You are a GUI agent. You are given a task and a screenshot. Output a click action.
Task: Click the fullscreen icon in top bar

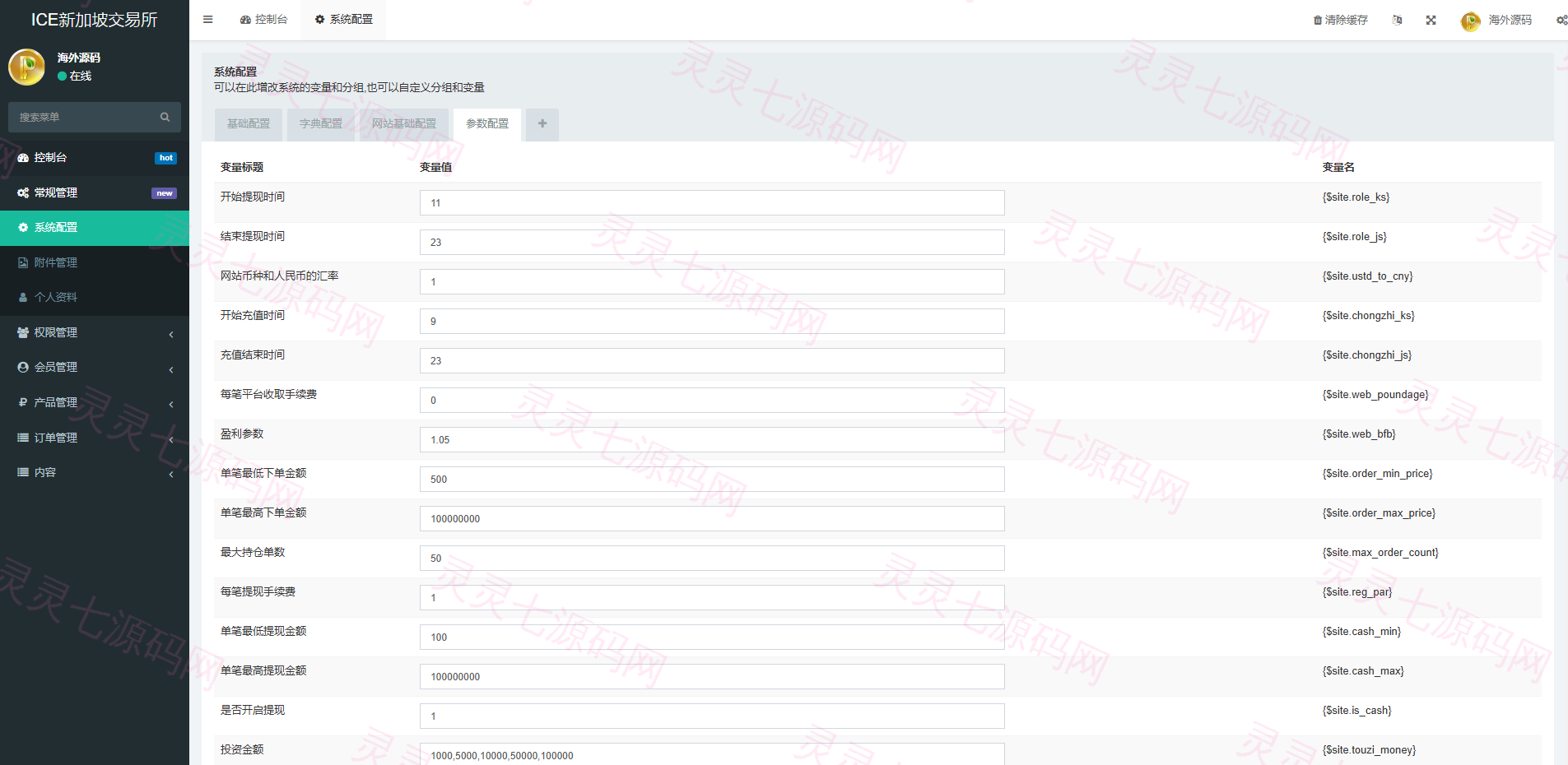click(x=1431, y=20)
